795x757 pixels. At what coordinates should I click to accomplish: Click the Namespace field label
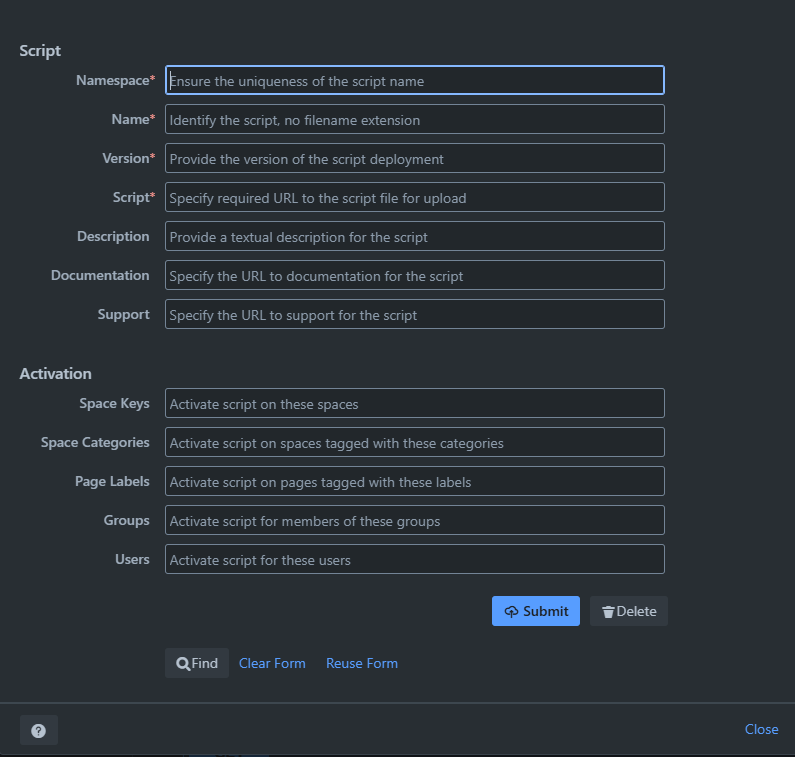[x=112, y=80]
